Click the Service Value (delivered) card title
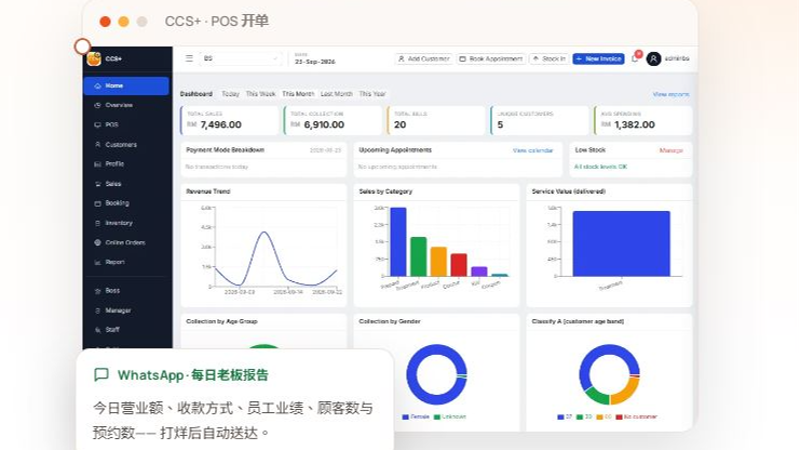This screenshot has width=800, height=450. click(568, 191)
